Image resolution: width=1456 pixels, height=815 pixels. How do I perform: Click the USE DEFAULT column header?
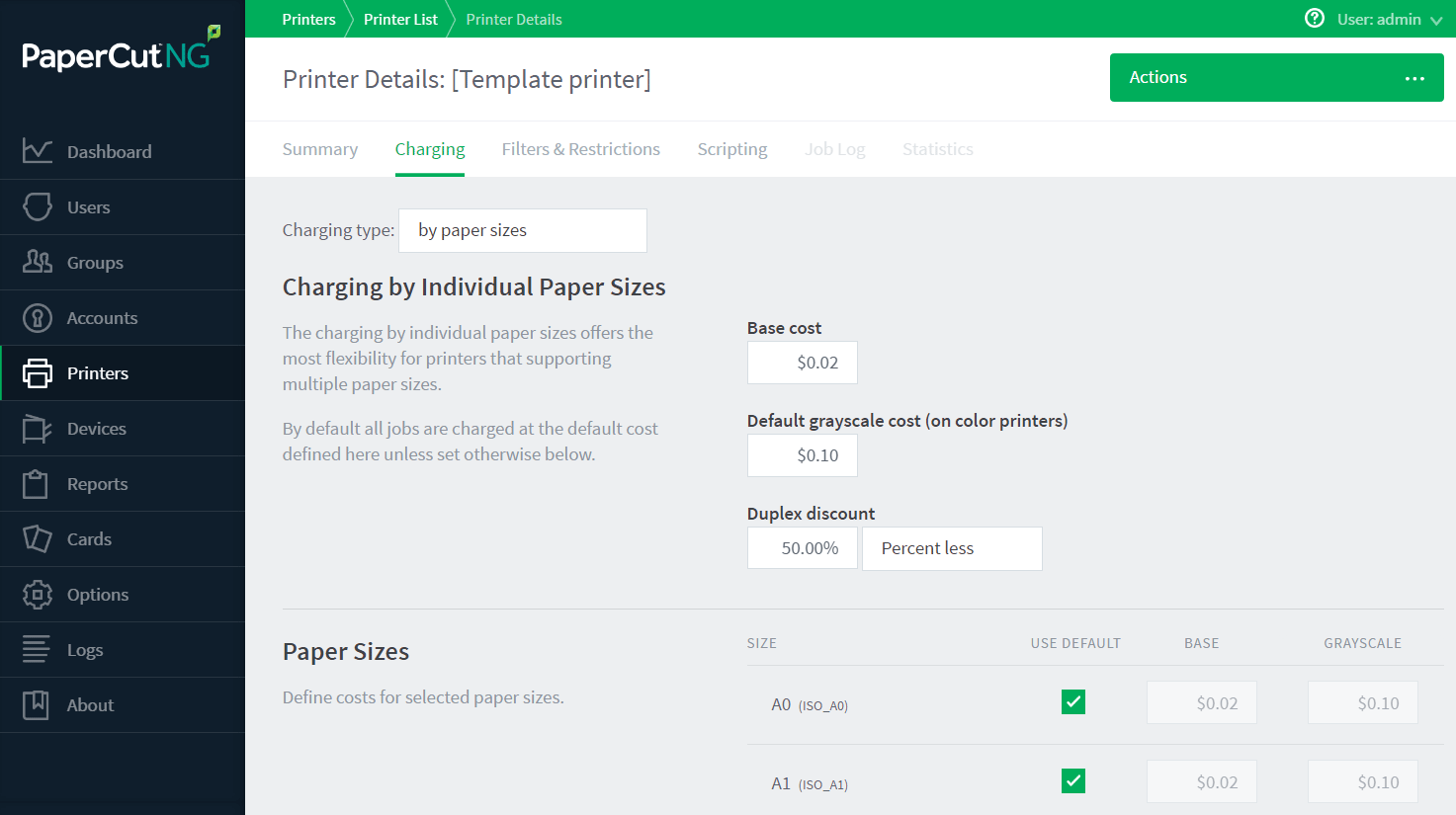pos(1075,643)
